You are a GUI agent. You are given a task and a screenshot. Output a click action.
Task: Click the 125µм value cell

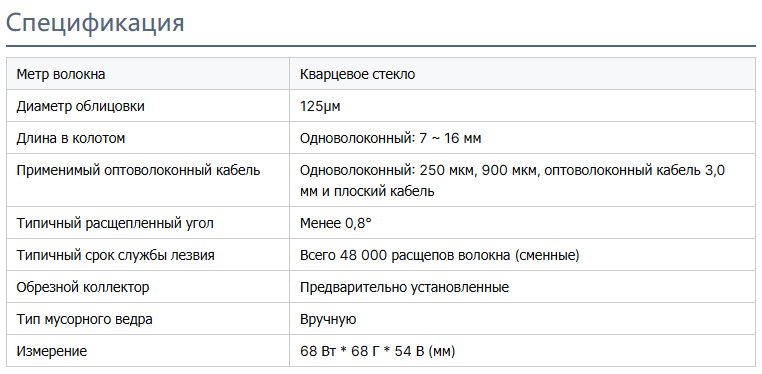coord(522,106)
